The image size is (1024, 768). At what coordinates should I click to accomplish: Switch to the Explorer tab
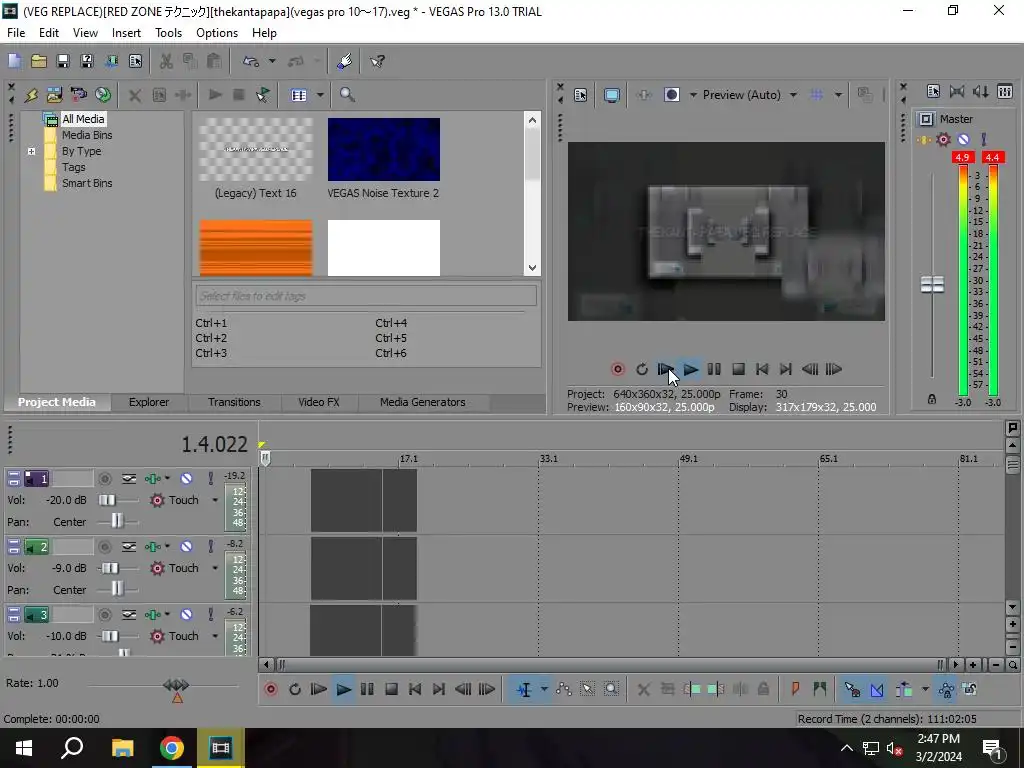(149, 402)
